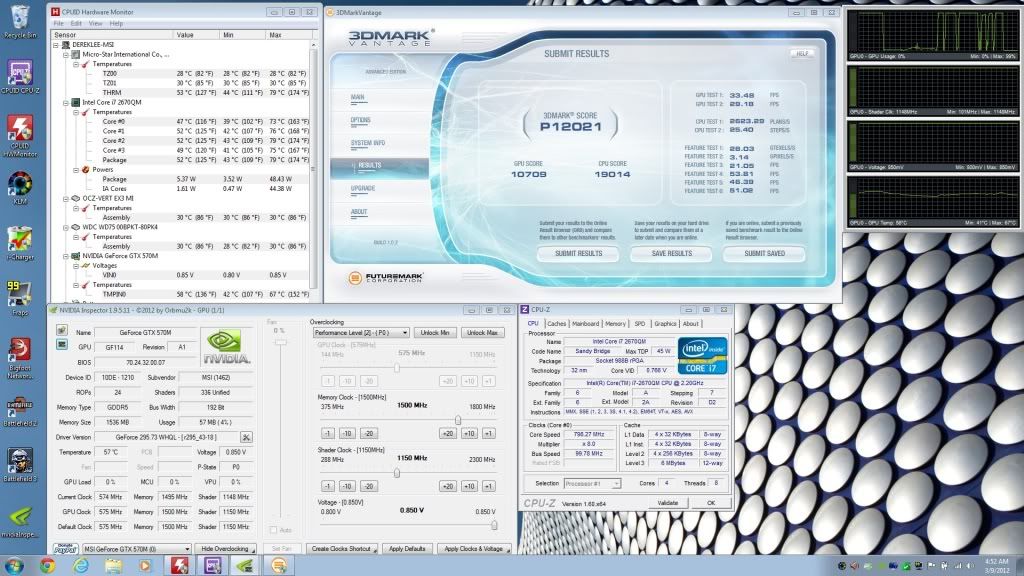This screenshot has height=576, width=1024.
Task: Switch to HWMonitor via its taskbar icon
Action: (179, 566)
